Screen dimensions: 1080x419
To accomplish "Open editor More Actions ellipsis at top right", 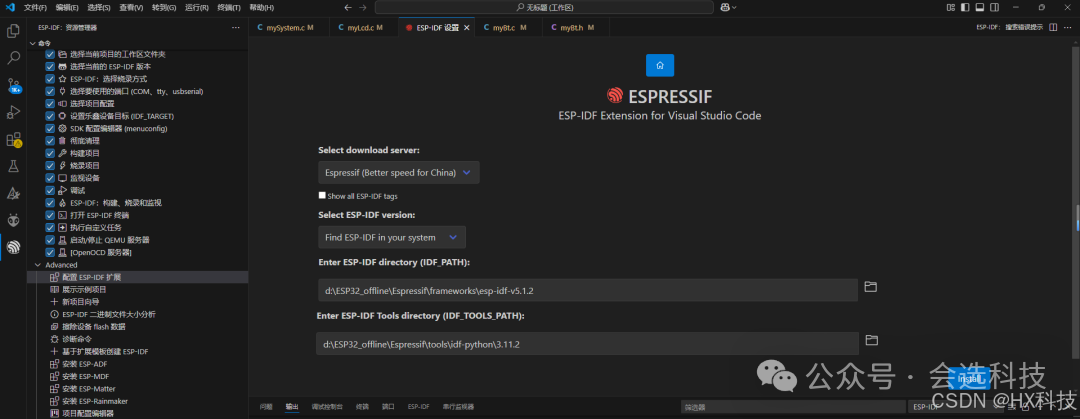I will (1068, 28).
